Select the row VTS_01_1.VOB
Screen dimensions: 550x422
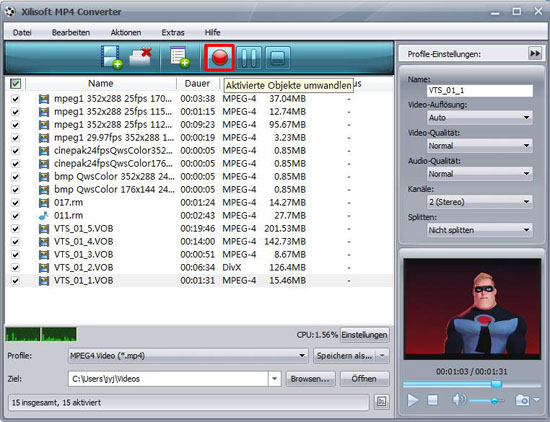[199, 281]
